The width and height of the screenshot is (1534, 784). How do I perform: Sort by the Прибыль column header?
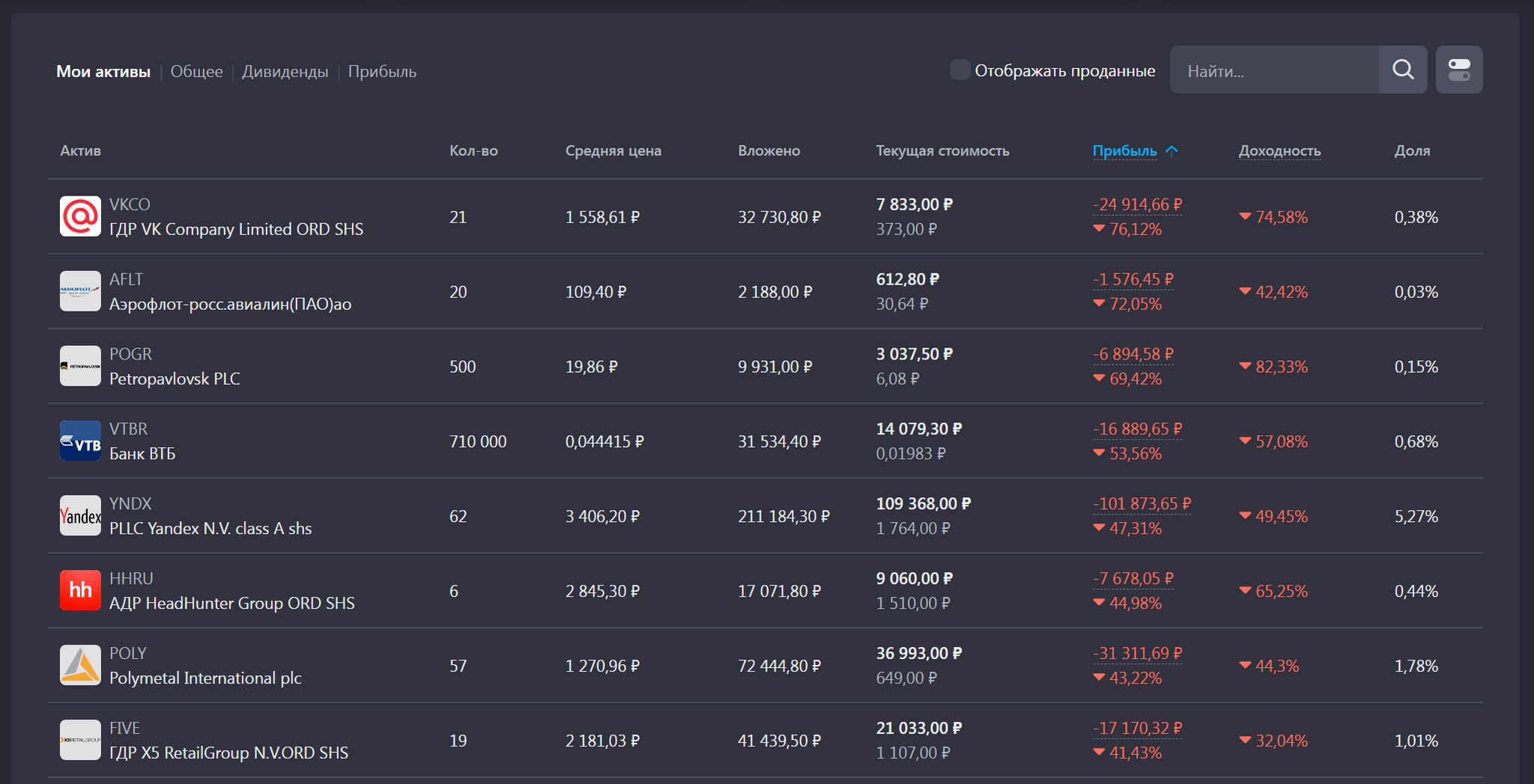click(x=1124, y=151)
